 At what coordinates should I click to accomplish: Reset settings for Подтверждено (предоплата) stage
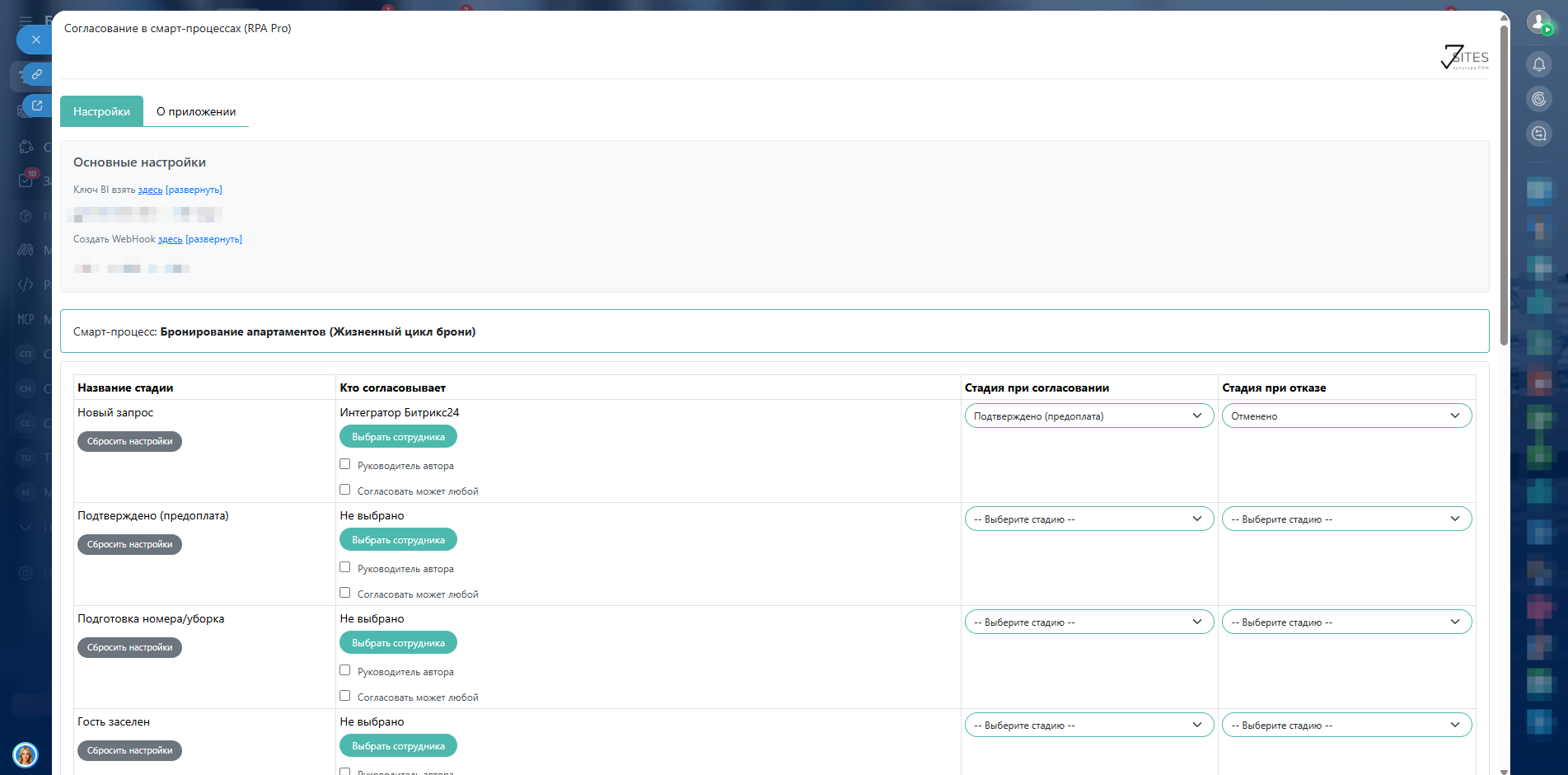point(129,544)
